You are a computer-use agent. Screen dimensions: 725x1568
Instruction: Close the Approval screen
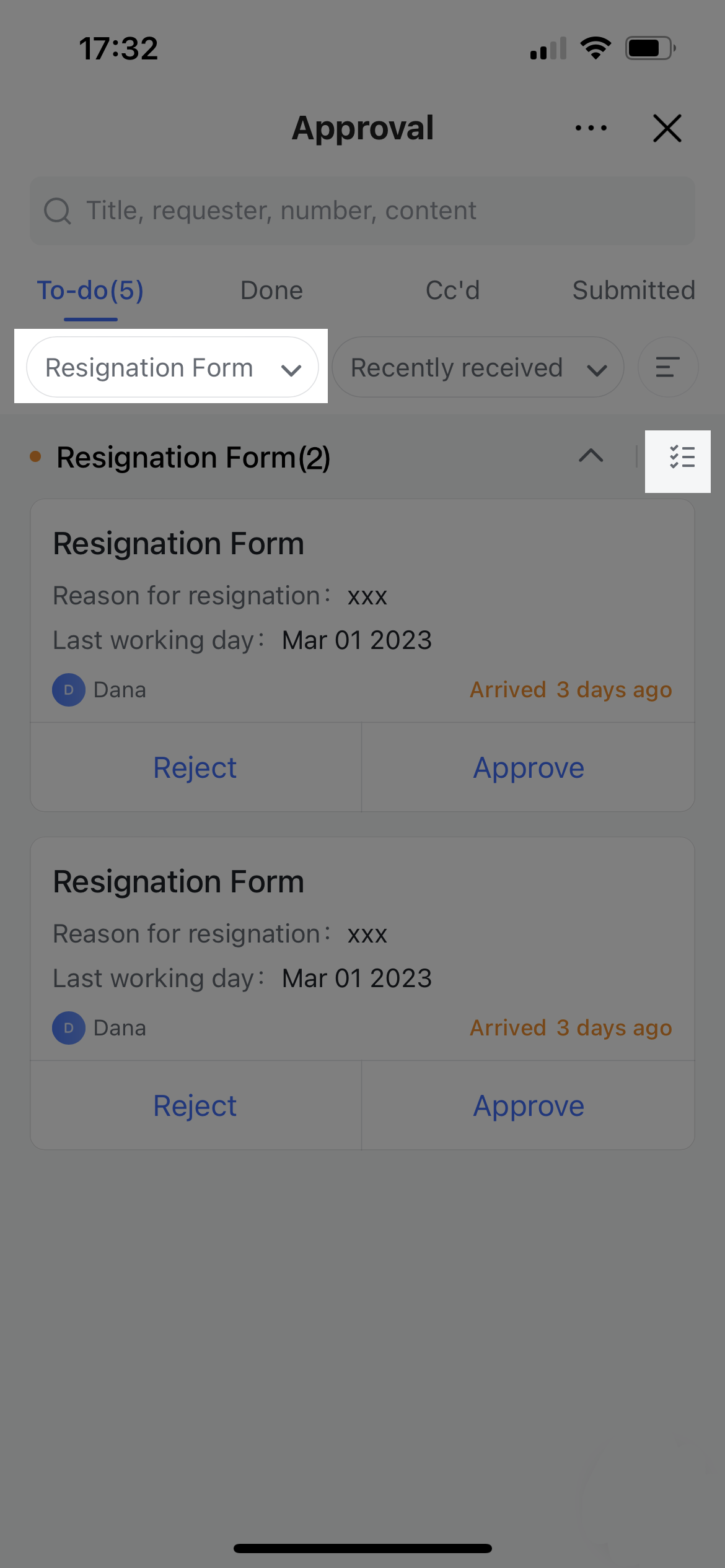pos(667,128)
